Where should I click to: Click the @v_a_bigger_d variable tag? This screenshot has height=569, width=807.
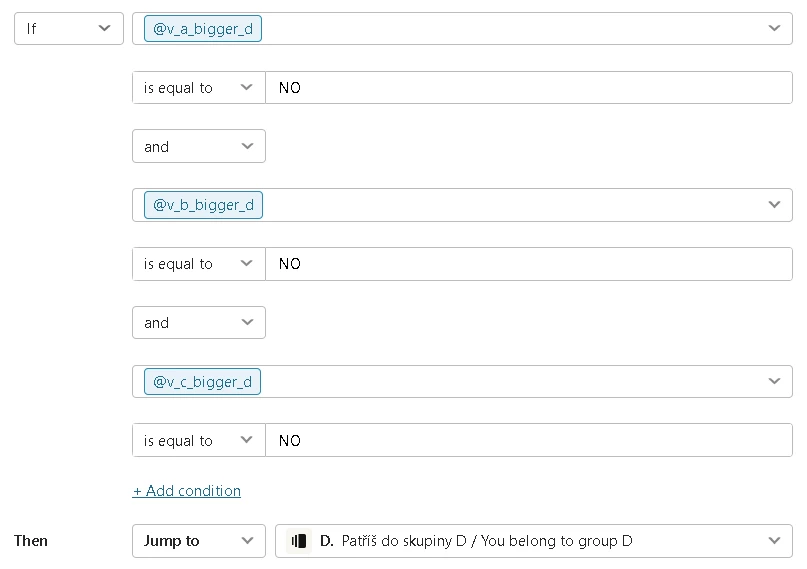coord(203,29)
